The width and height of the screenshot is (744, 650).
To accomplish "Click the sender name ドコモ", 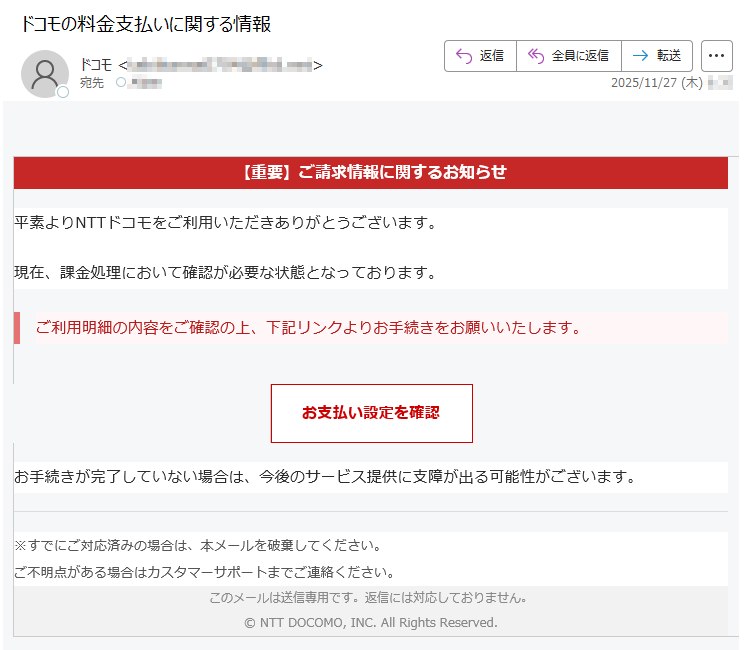I will pyautogui.click(x=96, y=65).
